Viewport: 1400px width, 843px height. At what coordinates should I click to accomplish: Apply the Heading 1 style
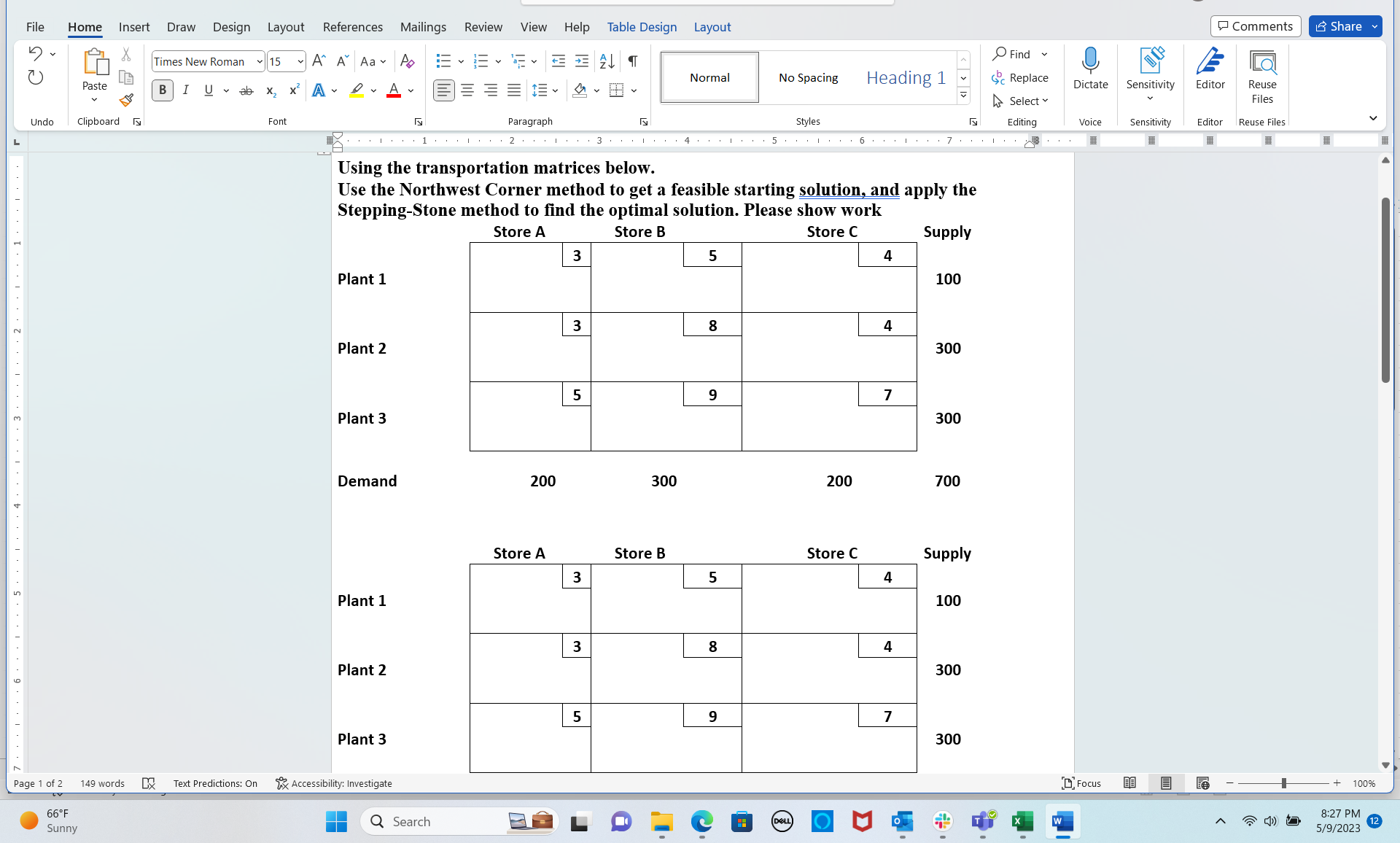pyautogui.click(x=905, y=77)
